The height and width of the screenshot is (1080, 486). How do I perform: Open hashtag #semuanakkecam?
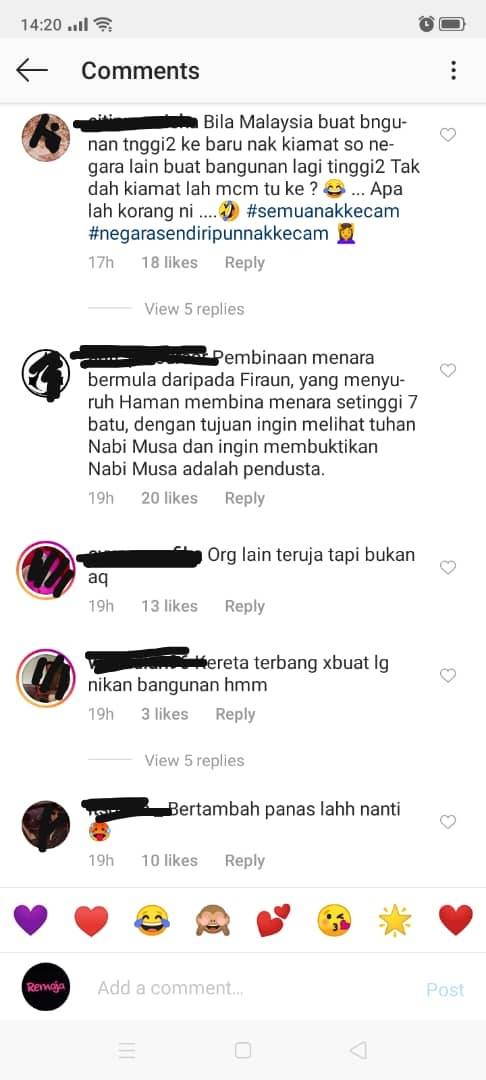click(x=323, y=211)
